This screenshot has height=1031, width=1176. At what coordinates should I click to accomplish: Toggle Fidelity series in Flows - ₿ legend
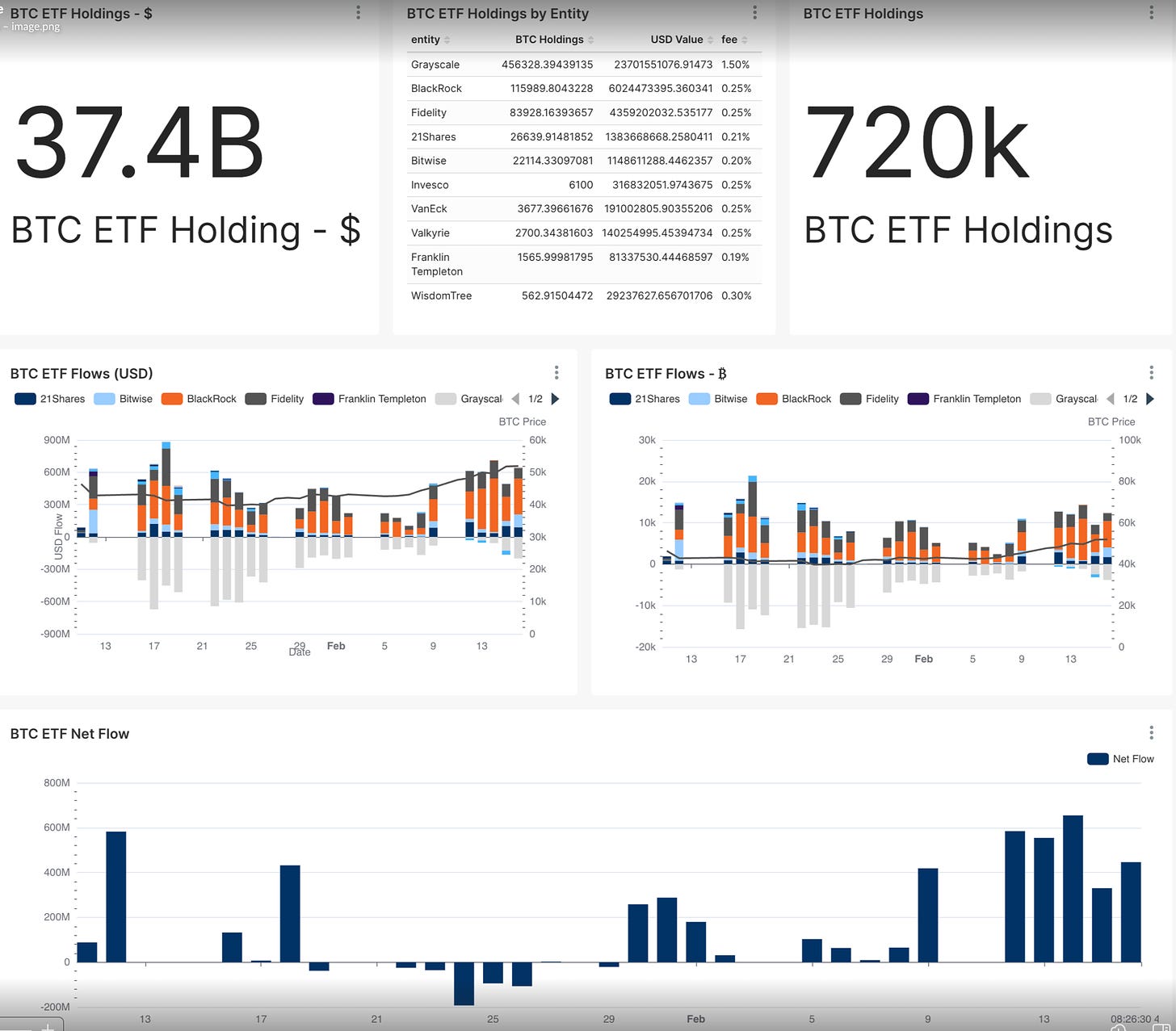pyautogui.click(x=869, y=399)
